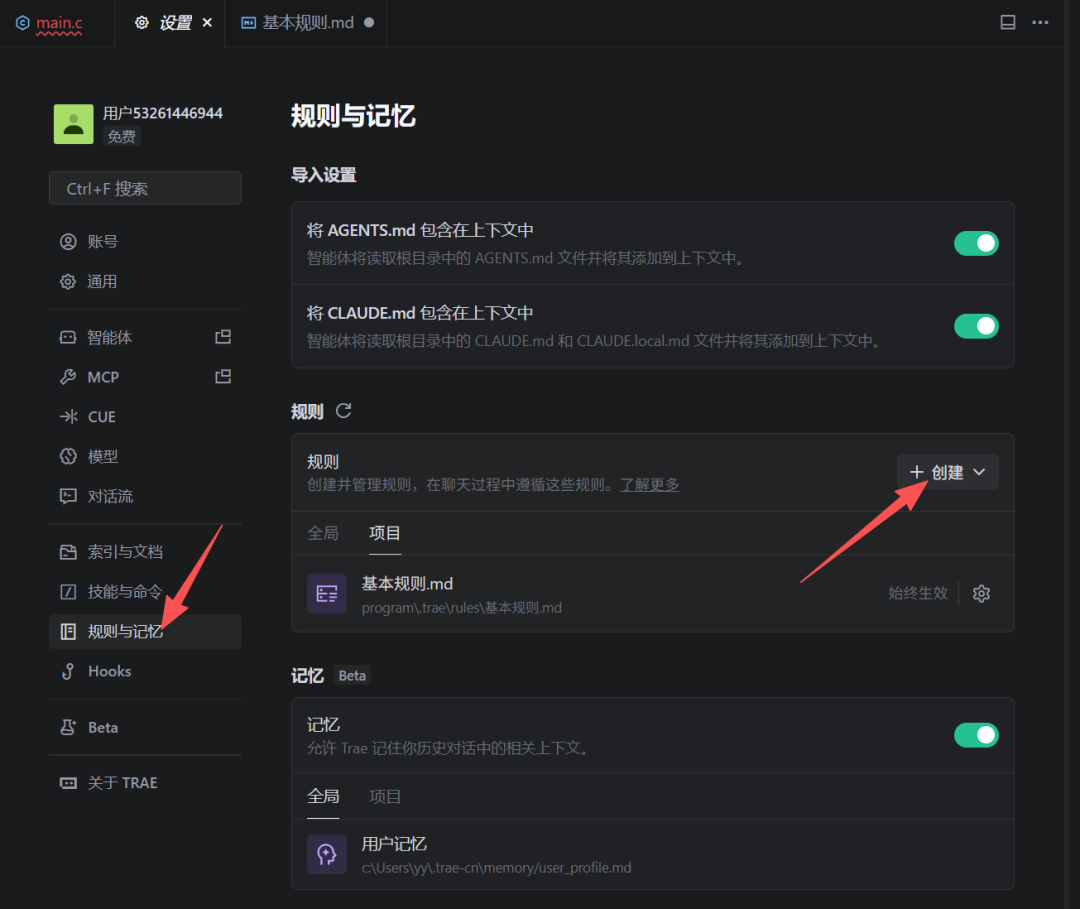This screenshot has height=909, width=1080.
Task: Click the user avatar image
Action: tap(74, 124)
